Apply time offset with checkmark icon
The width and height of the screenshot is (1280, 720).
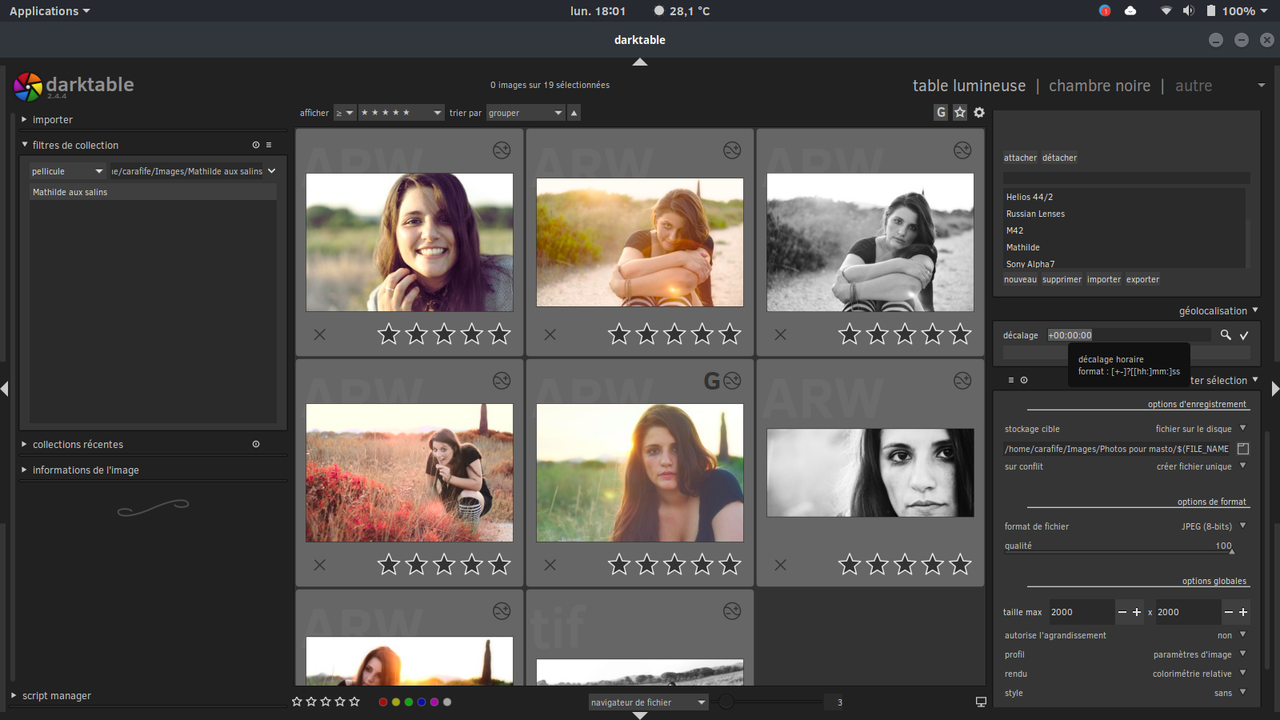tap(1244, 335)
